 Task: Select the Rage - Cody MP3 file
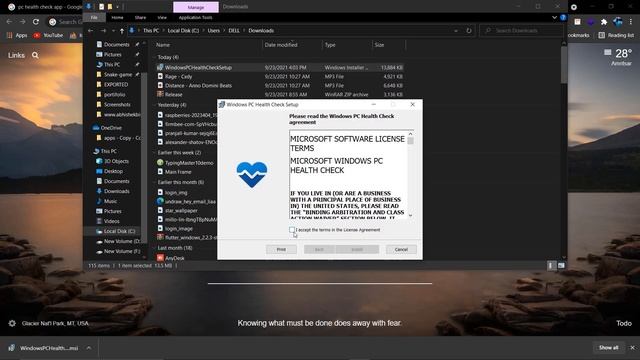click(x=178, y=76)
